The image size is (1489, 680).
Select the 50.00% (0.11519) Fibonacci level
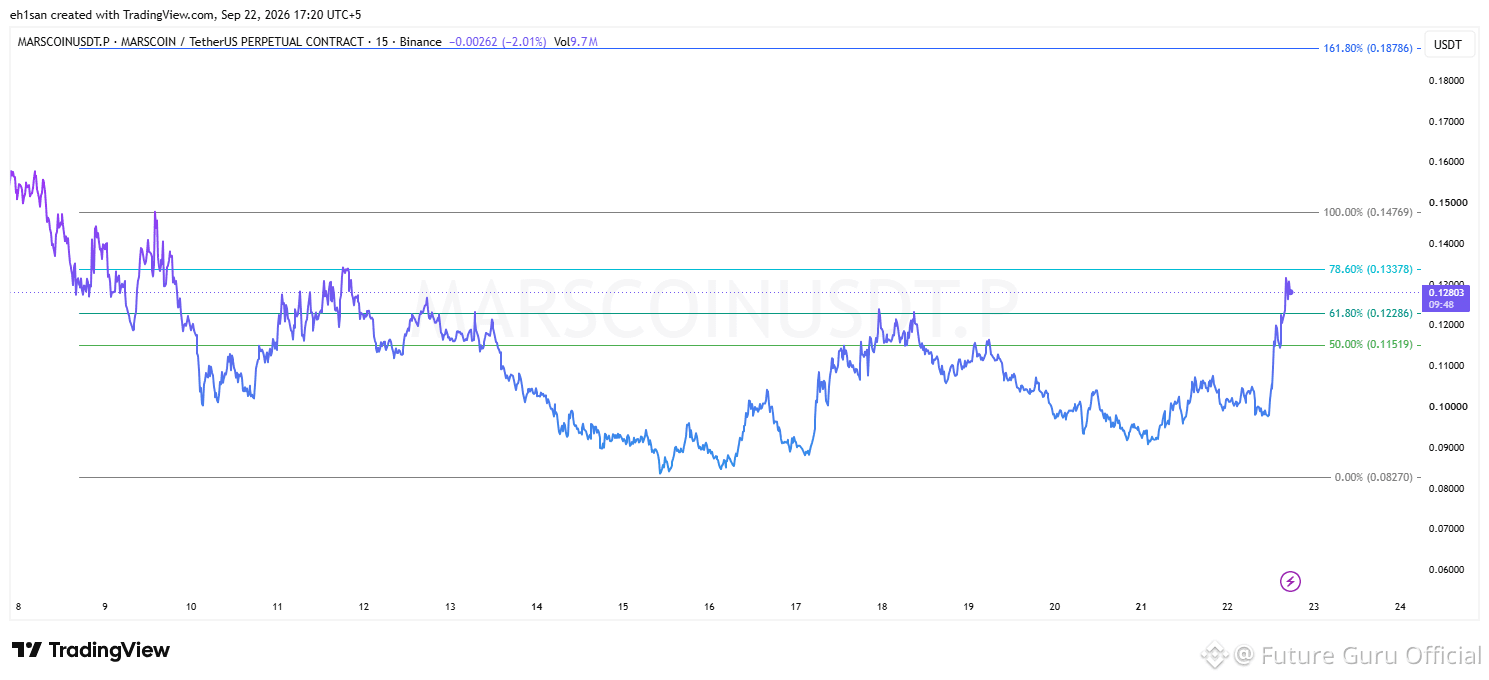coord(1371,344)
